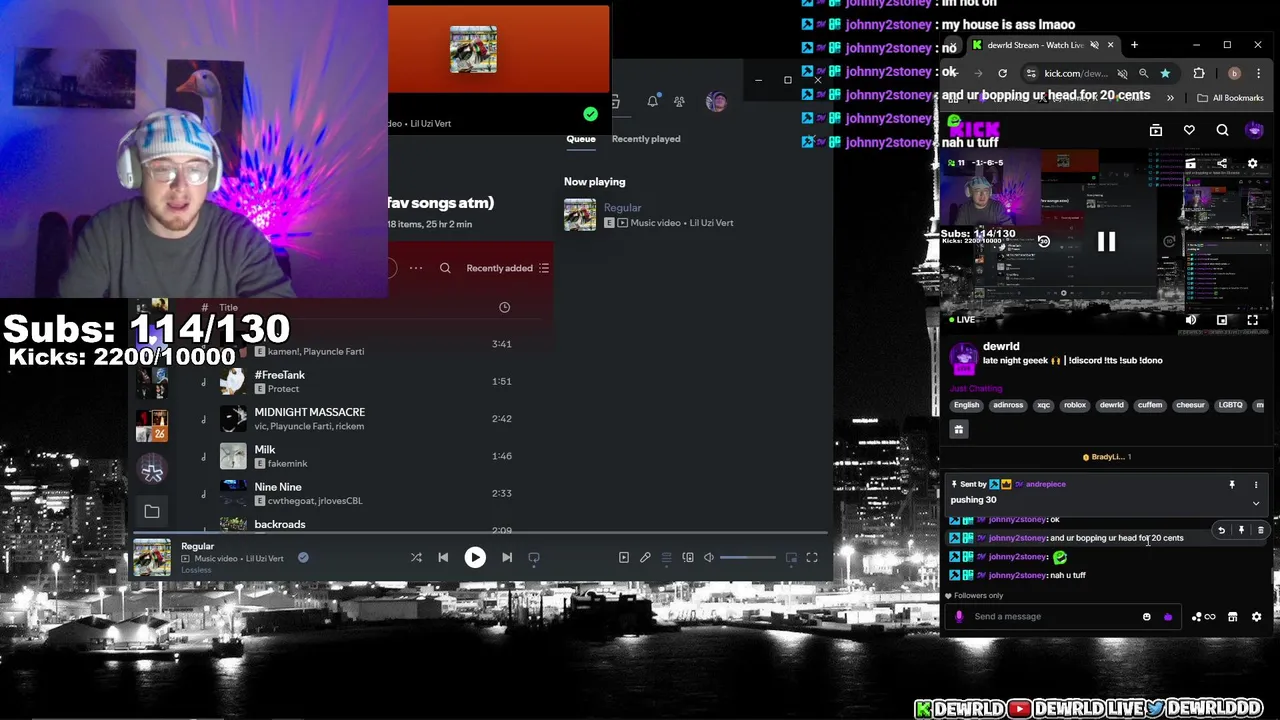Open the Kick chat shop icon
This screenshot has height=720, width=1280.
coord(1232,617)
